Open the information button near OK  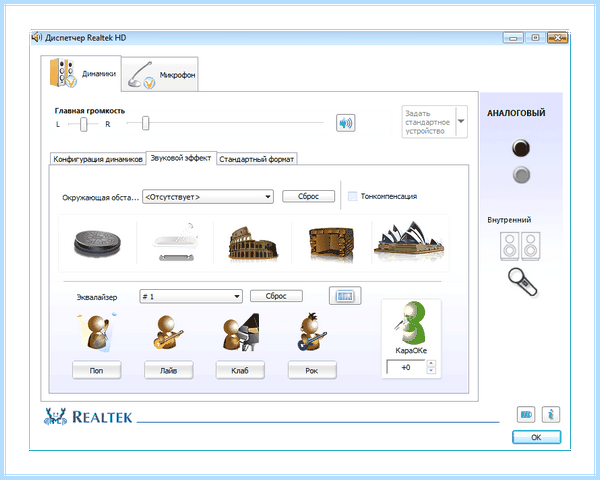[551, 414]
